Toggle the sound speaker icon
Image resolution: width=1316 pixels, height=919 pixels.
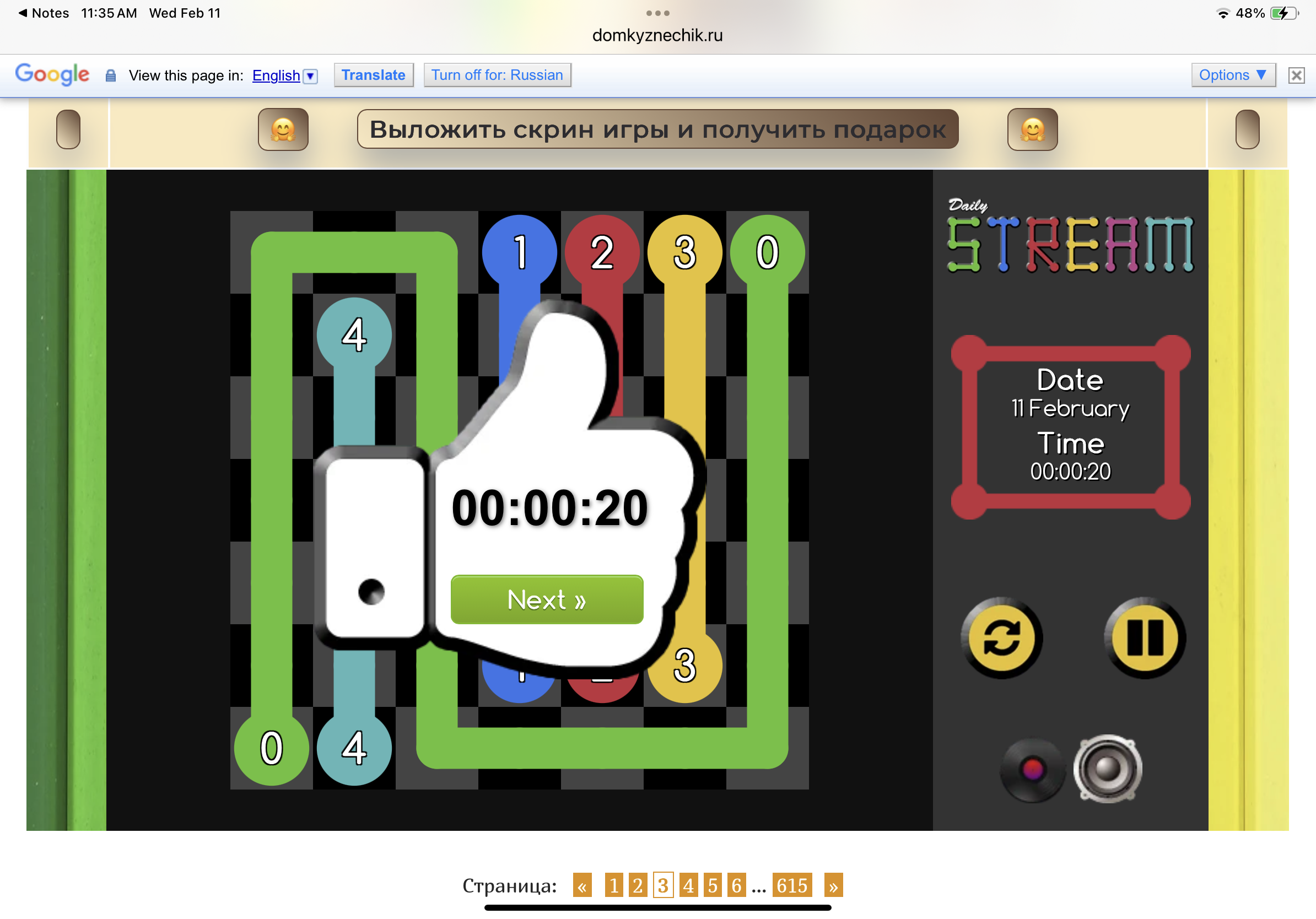1107,769
